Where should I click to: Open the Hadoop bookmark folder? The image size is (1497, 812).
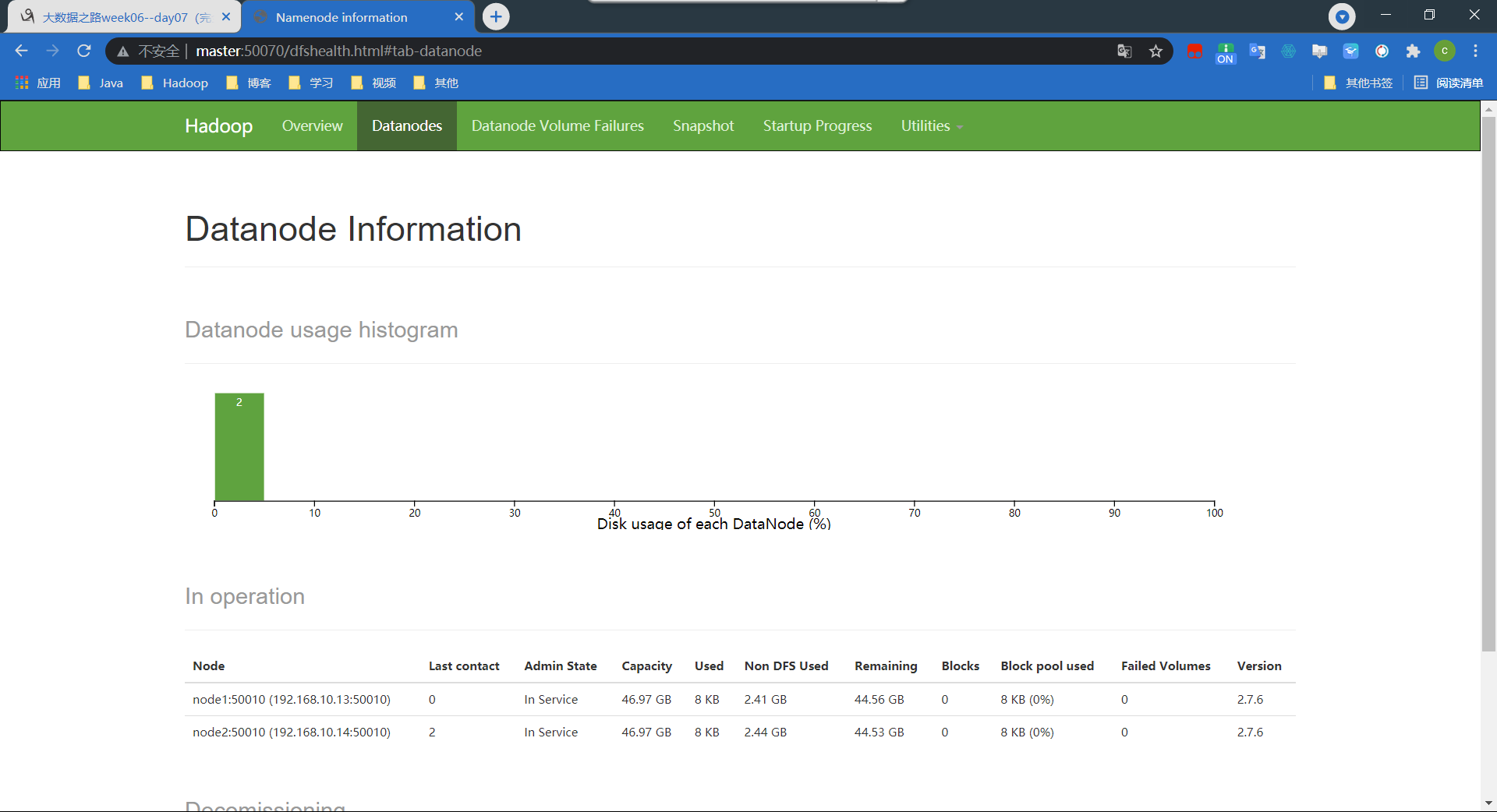pos(175,83)
